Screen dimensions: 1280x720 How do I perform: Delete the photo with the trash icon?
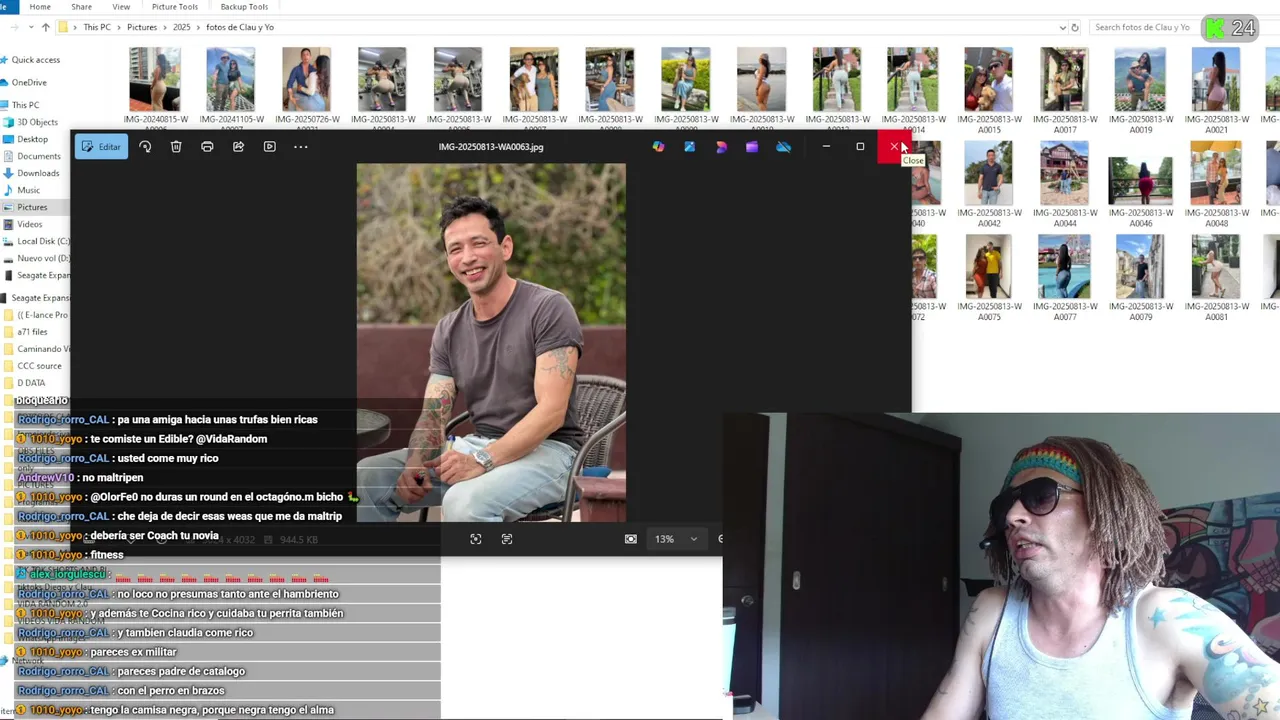point(176,147)
